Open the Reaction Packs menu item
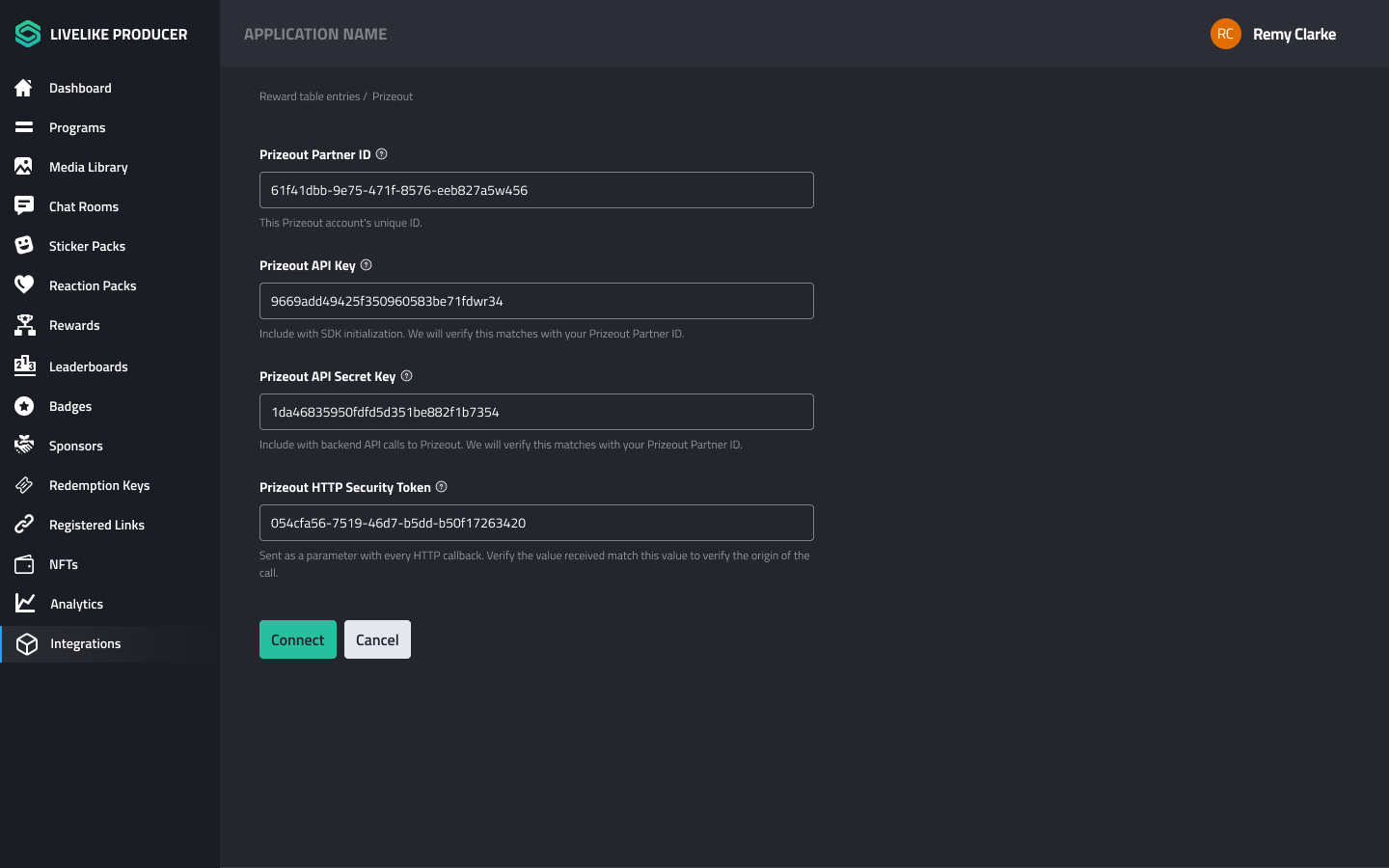1389x868 pixels. coord(95,285)
